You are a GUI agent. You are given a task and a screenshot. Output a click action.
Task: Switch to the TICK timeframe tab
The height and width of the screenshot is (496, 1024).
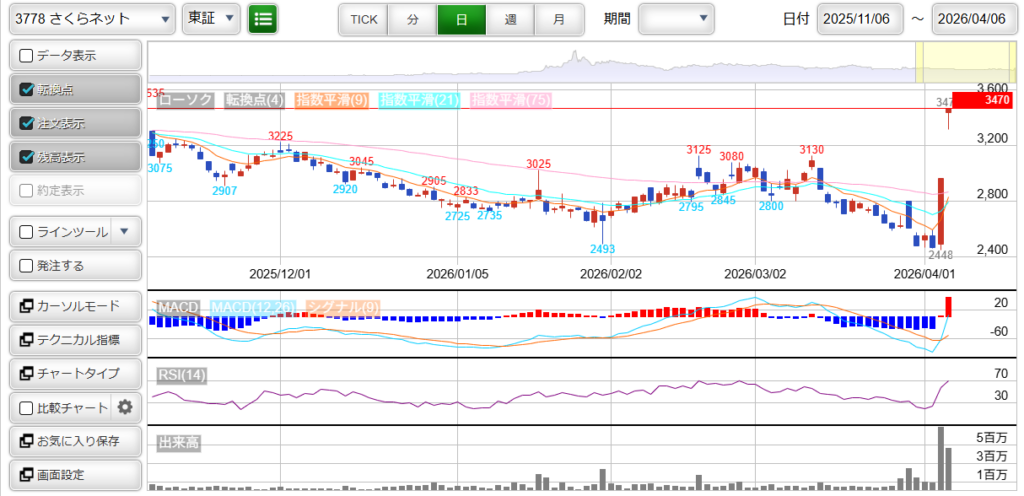pyautogui.click(x=363, y=19)
